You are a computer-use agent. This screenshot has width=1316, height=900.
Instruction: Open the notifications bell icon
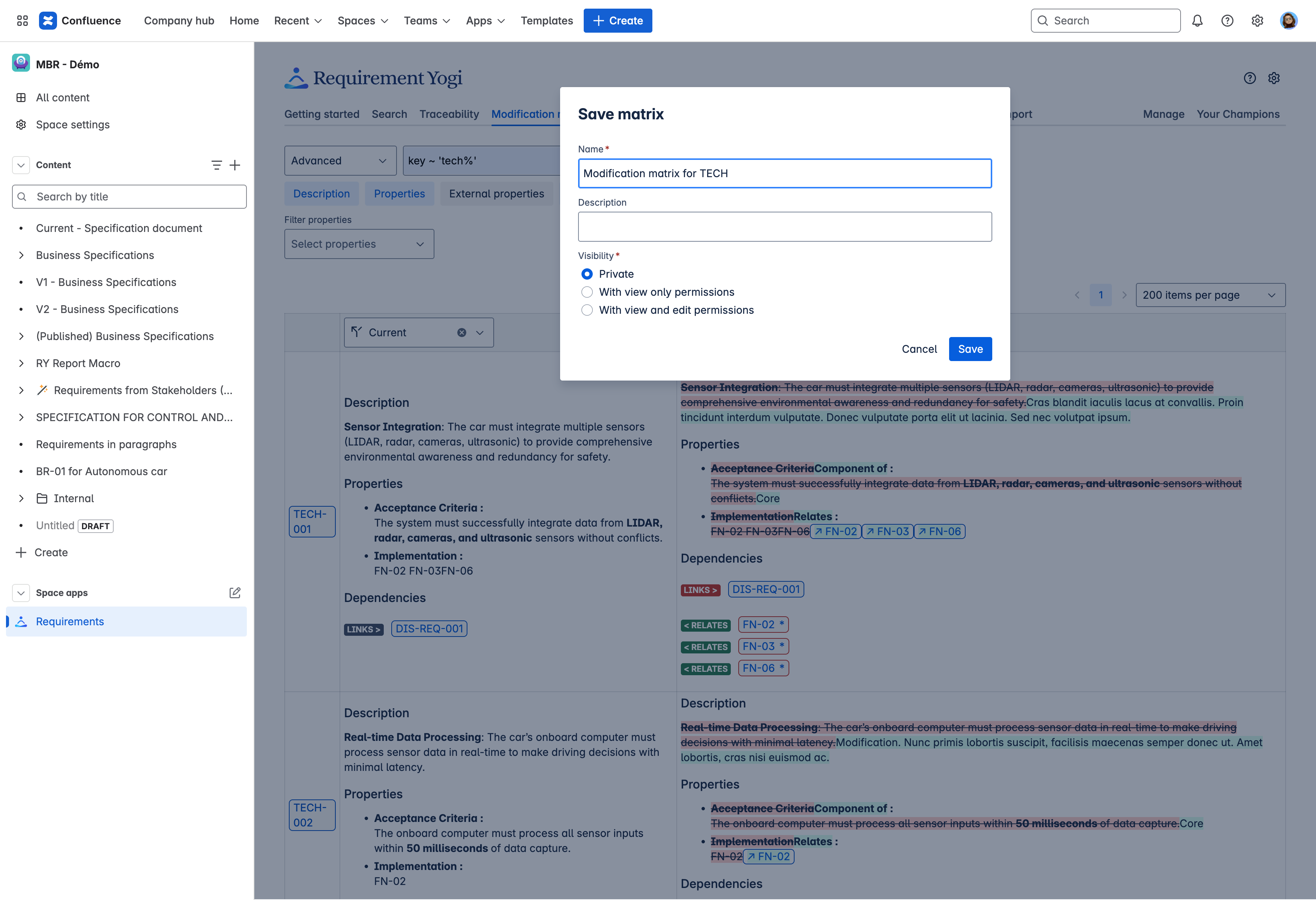coord(1197,21)
